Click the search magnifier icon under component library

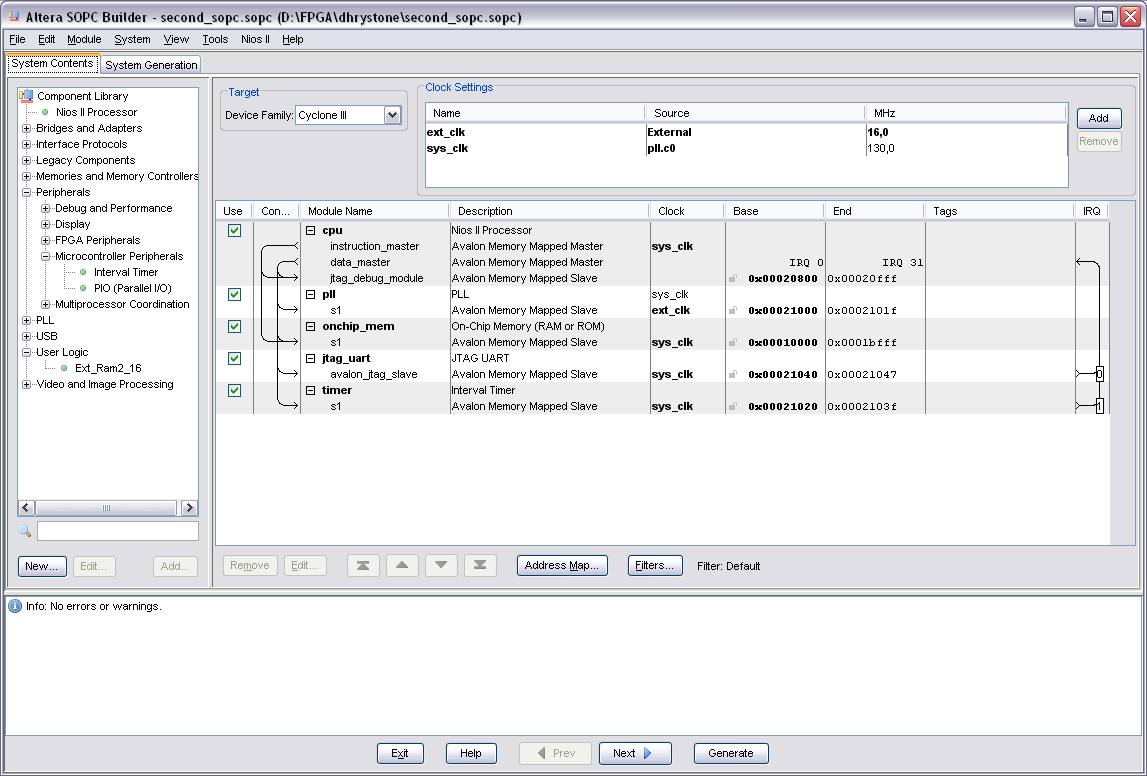click(25, 531)
